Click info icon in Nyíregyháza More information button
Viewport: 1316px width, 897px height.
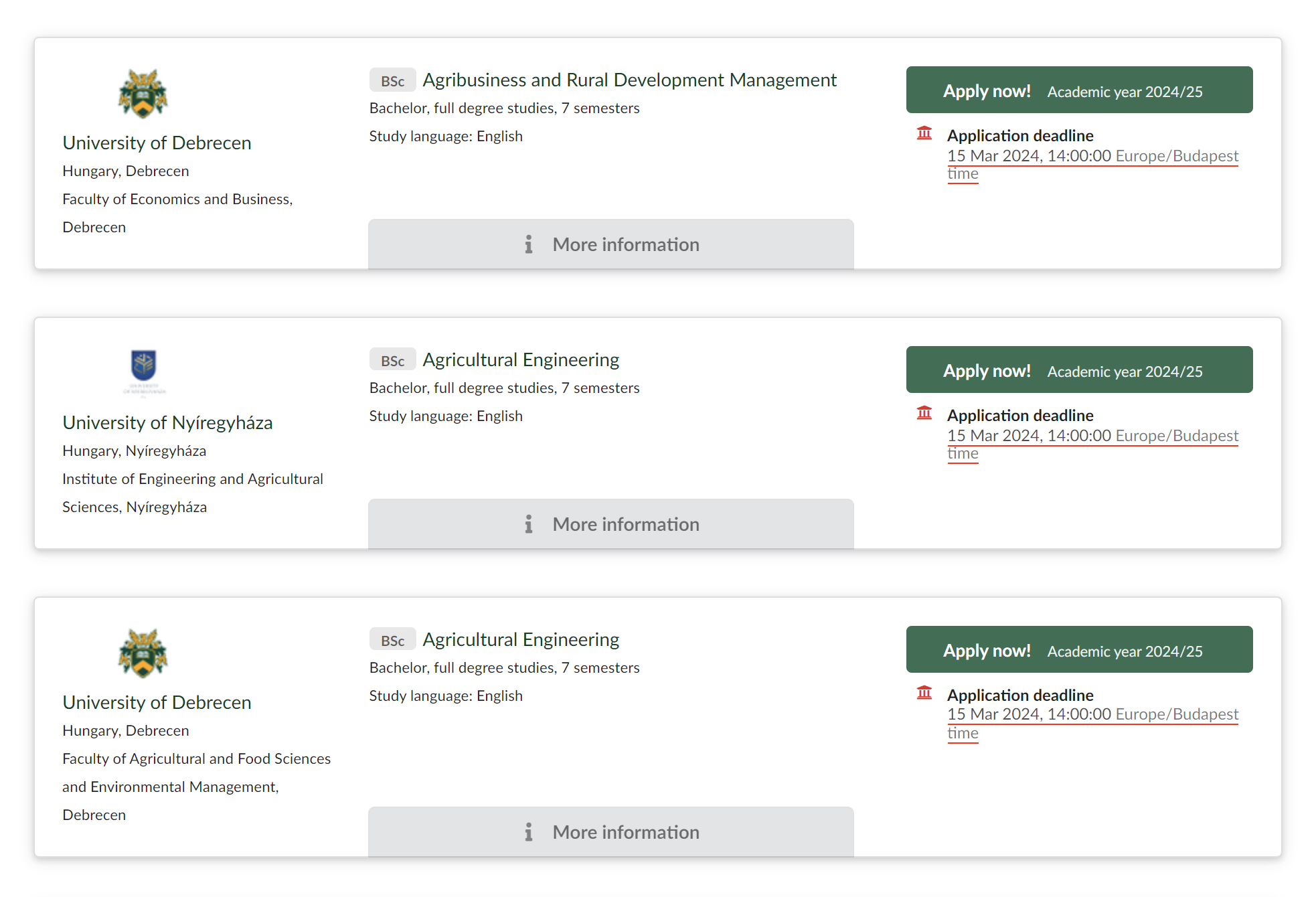pos(529,524)
